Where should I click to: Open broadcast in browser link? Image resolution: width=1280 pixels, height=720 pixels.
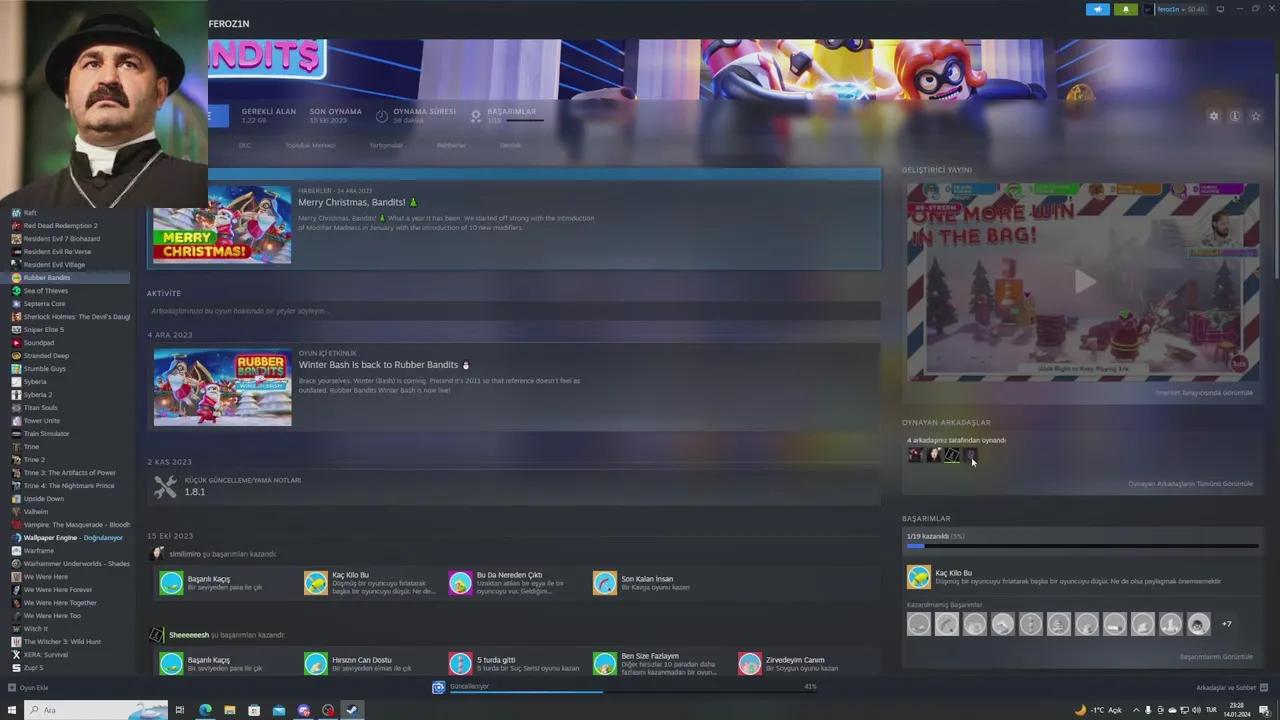pyautogui.click(x=1204, y=393)
